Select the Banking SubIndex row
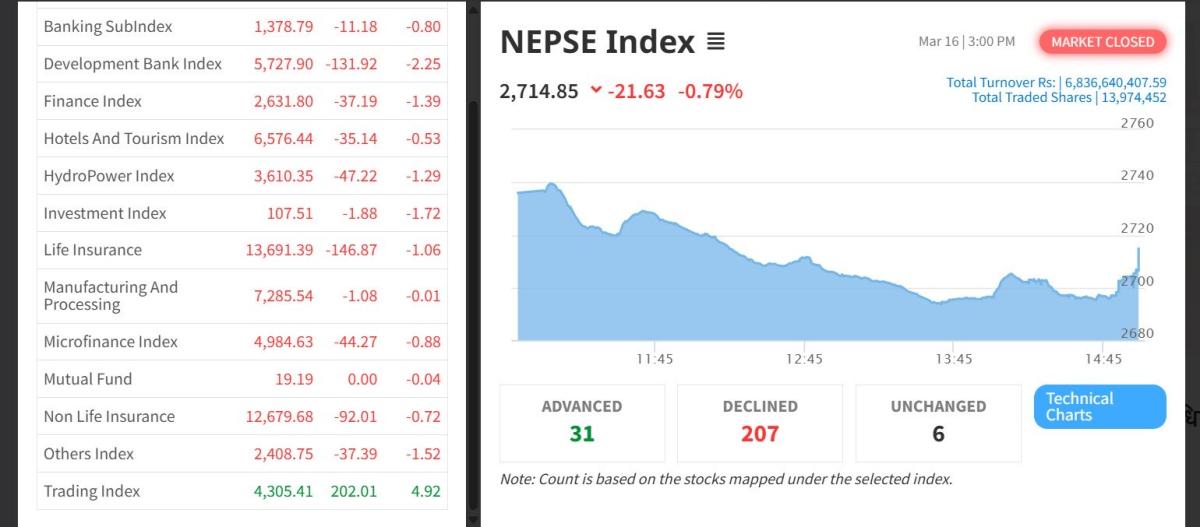 (x=108, y=27)
